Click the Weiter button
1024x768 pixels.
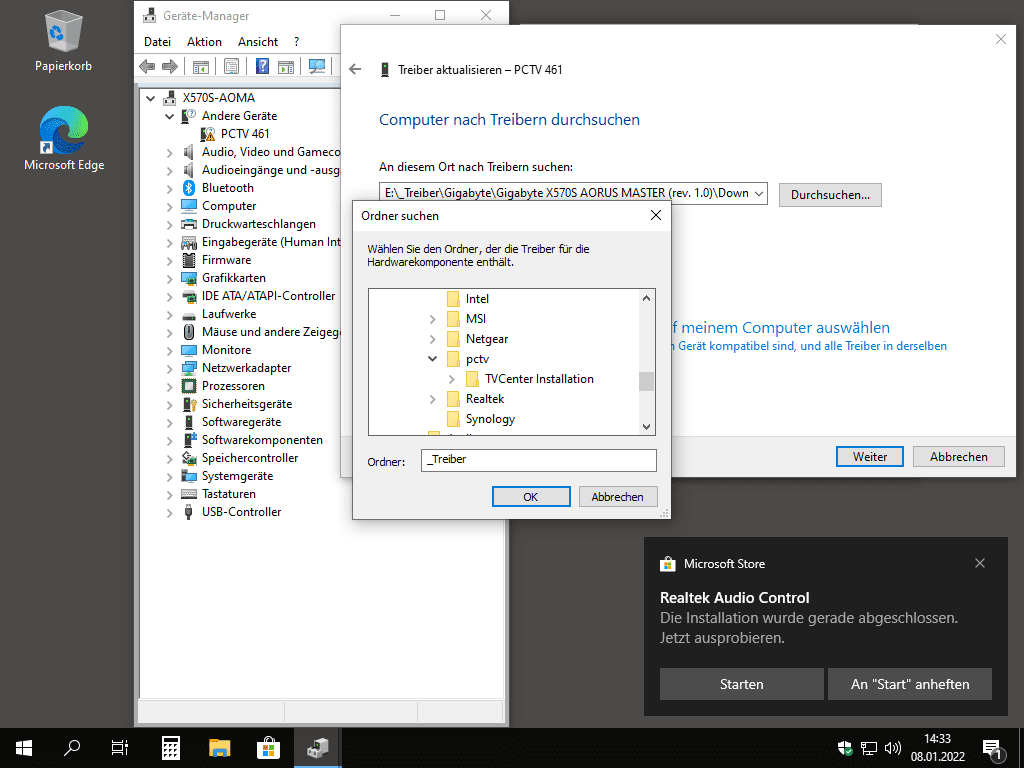[870, 456]
